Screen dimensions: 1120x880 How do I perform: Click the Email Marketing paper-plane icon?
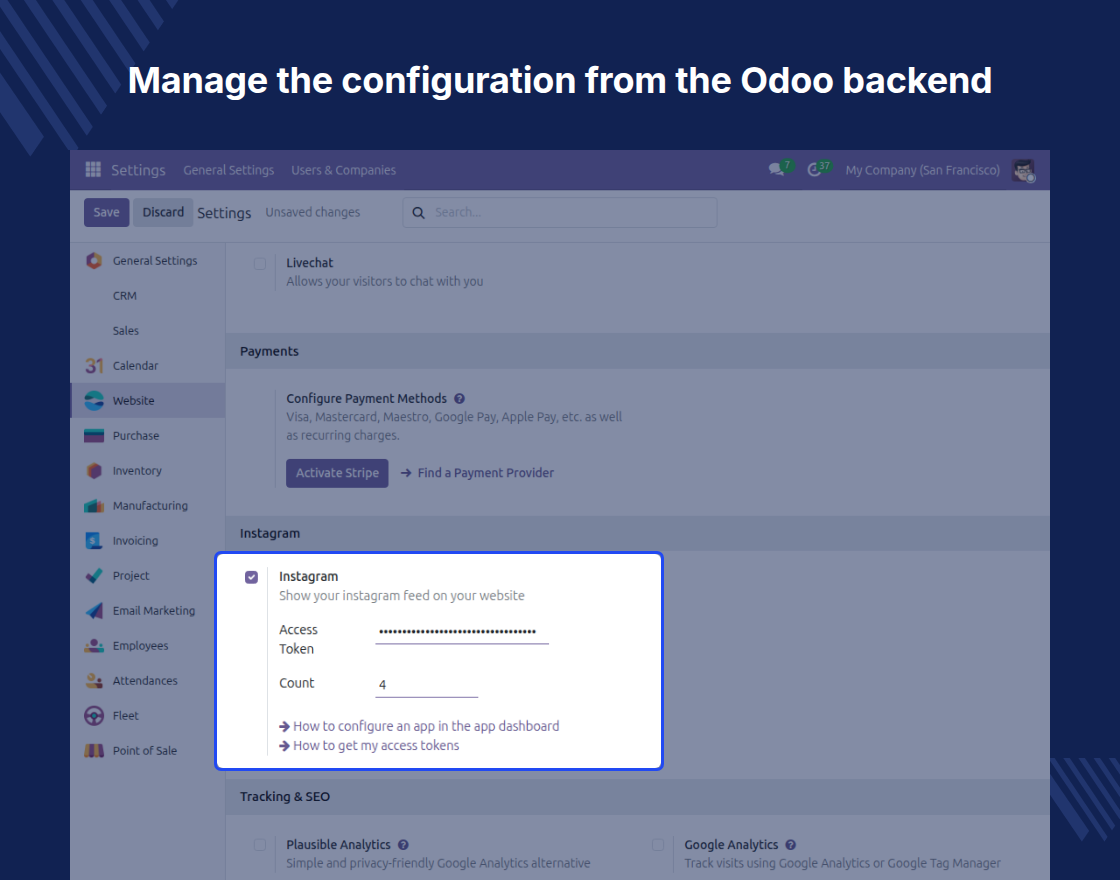point(94,611)
